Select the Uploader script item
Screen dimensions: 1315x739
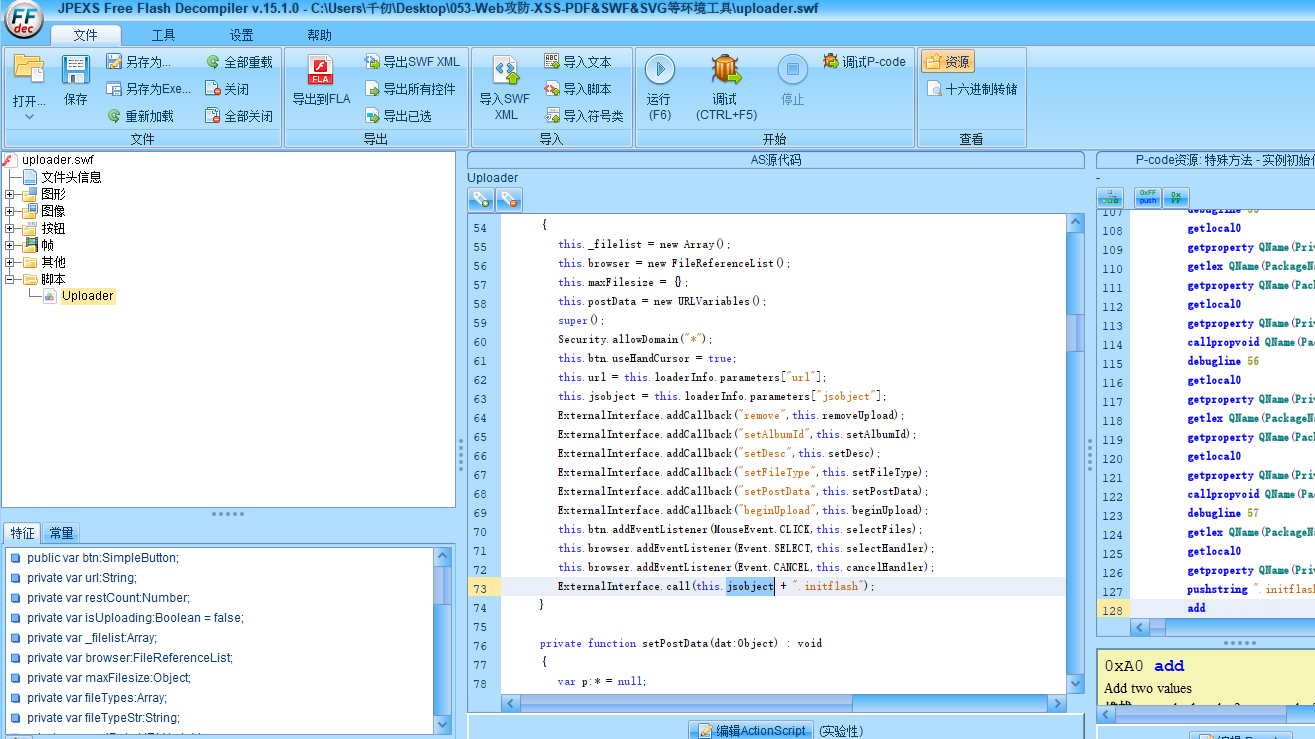tap(88, 296)
